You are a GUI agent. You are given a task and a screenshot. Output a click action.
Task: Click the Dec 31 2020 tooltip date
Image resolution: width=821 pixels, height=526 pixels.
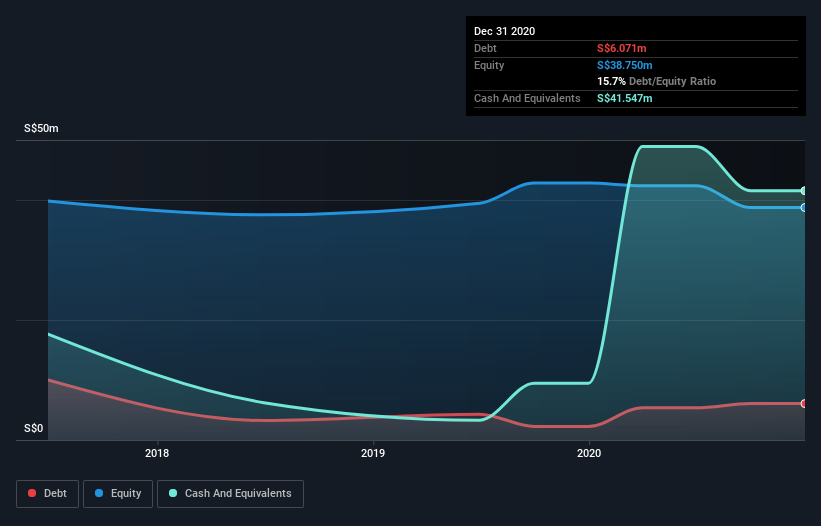504,31
